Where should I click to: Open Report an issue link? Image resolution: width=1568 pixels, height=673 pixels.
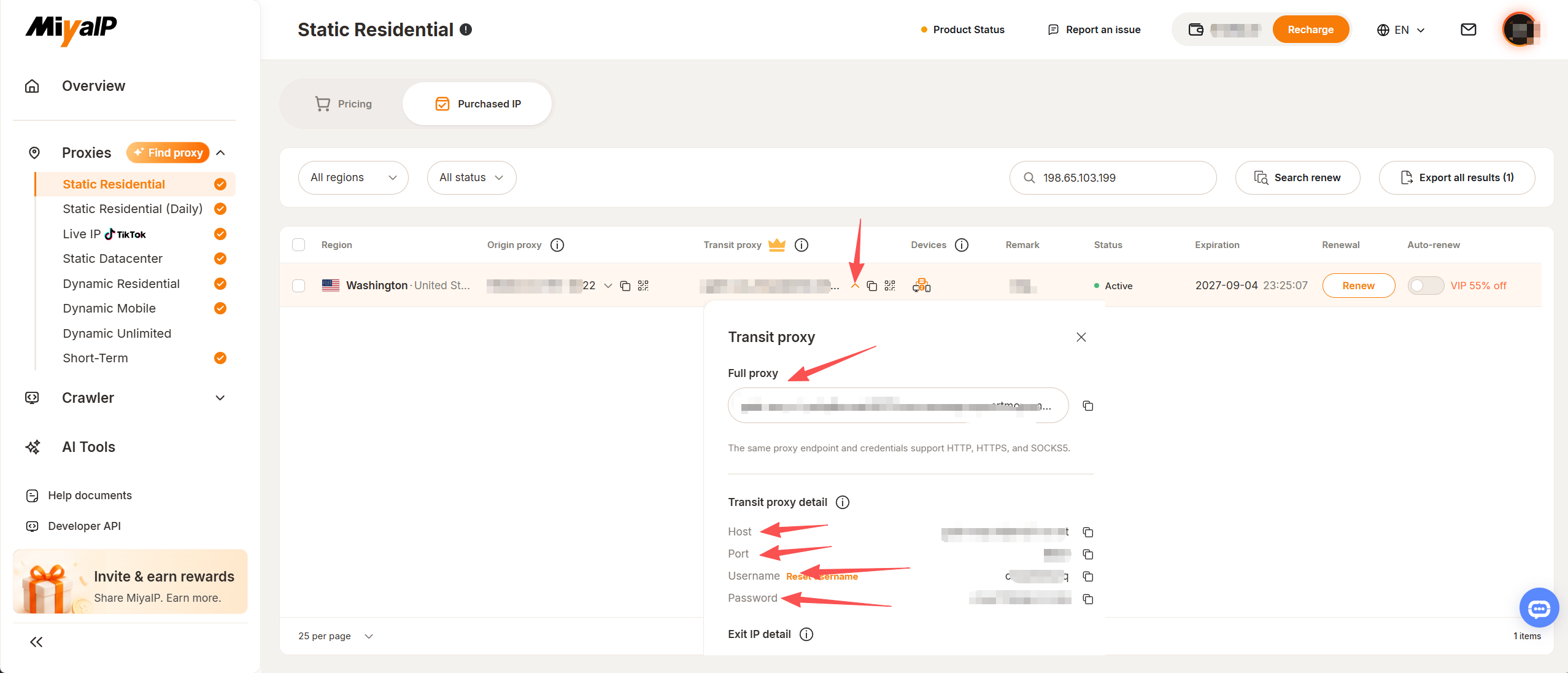[1094, 29]
